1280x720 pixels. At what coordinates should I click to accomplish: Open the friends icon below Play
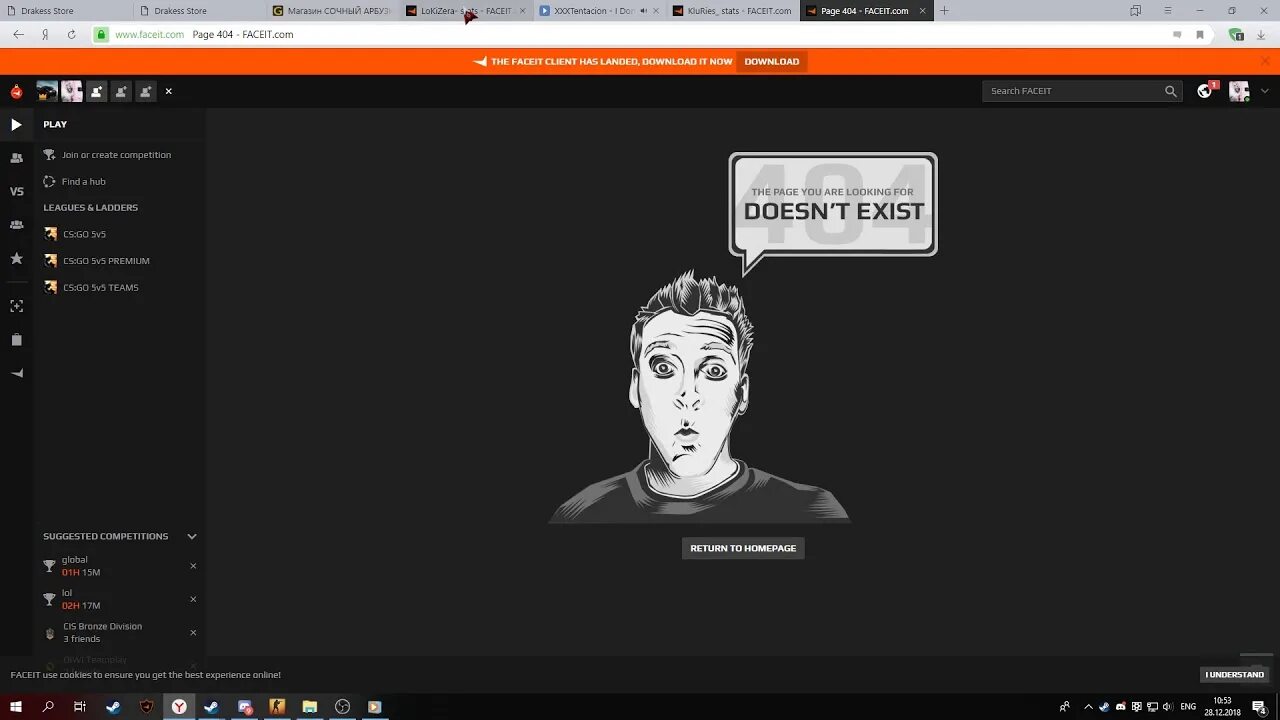(x=16, y=158)
